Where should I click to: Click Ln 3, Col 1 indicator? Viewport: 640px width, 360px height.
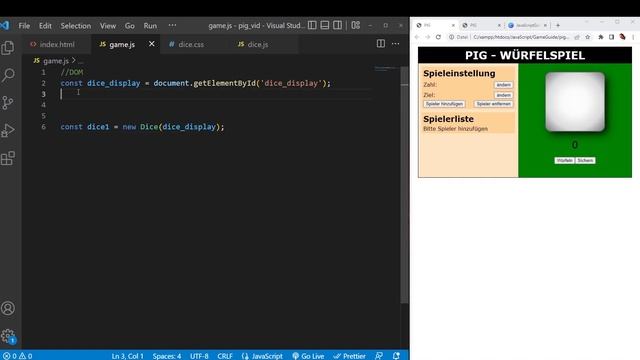(127, 356)
